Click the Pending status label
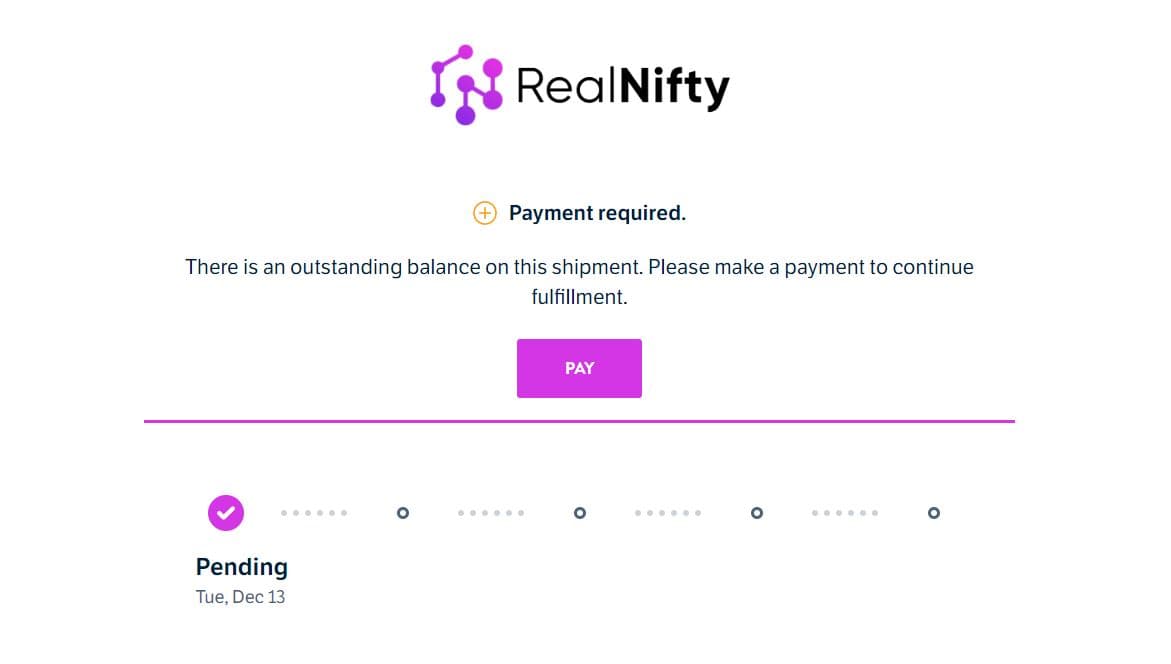1171x664 pixels. point(241,567)
